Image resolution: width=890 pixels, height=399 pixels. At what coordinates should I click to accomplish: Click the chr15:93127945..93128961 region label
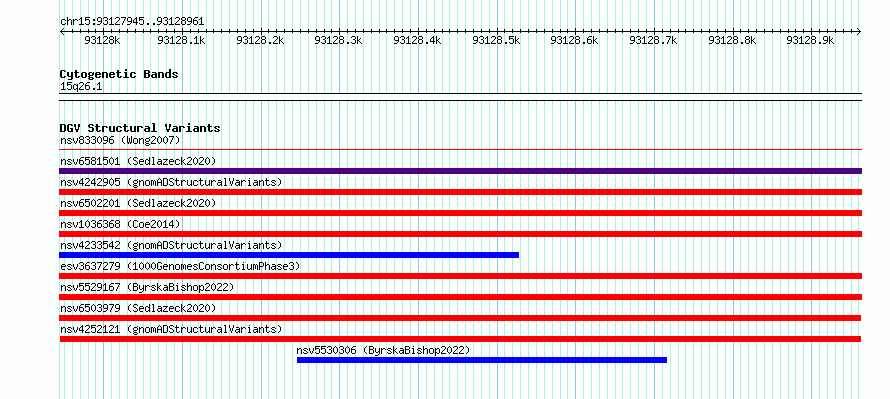(x=132, y=22)
